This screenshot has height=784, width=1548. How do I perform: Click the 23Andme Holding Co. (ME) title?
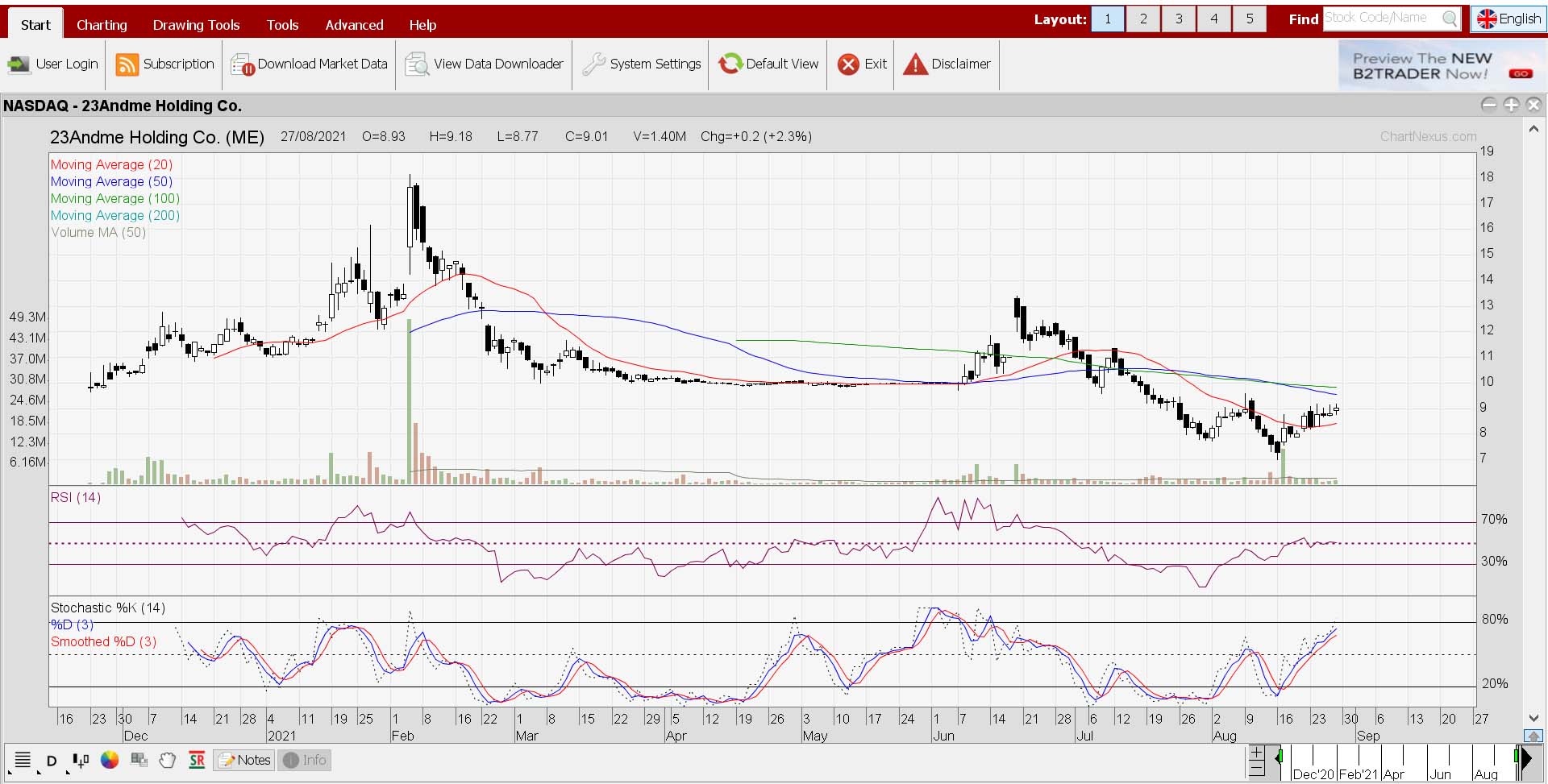(x=157, y=137)
